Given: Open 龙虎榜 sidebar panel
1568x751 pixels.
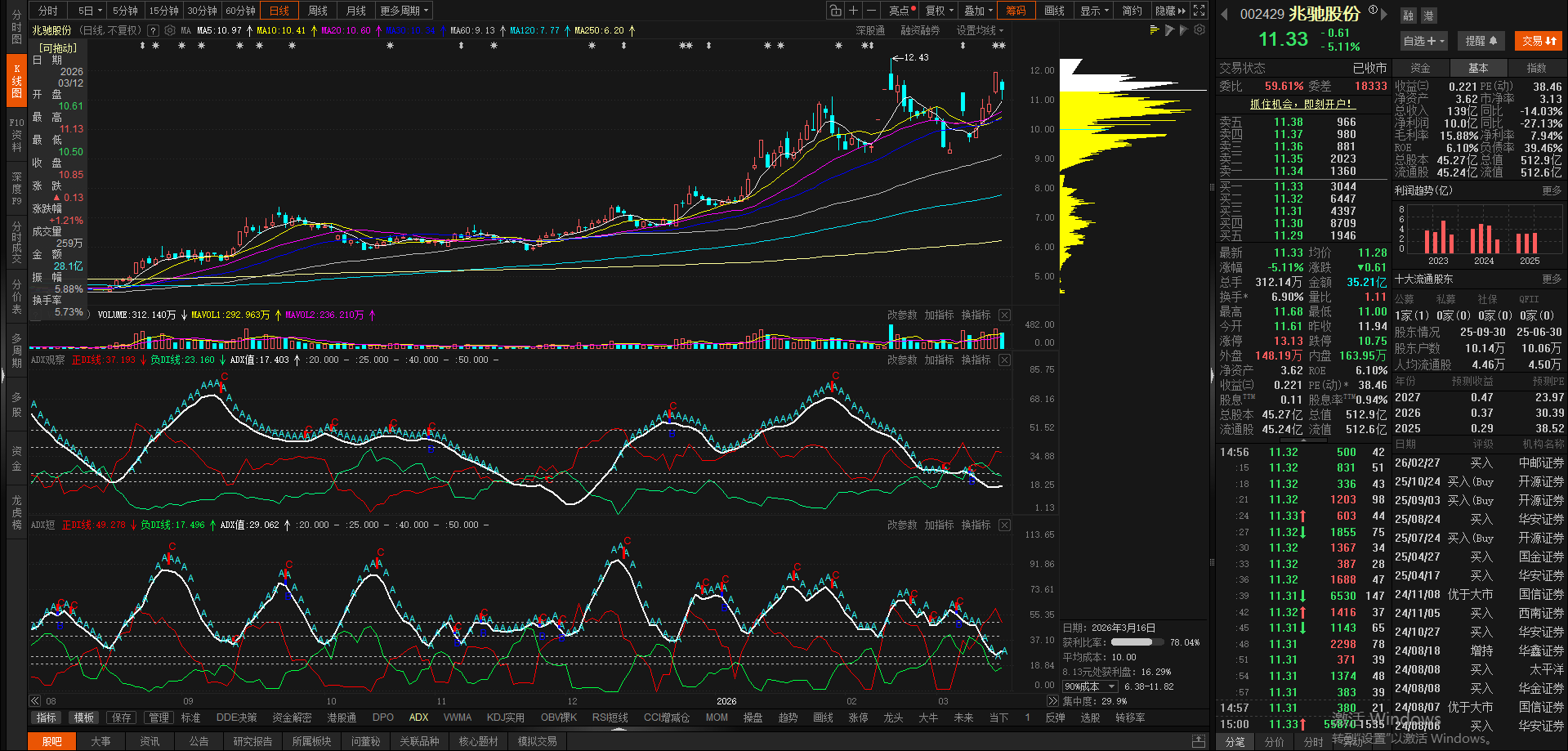Looking at the screenshot, I should tap(16, 512).
